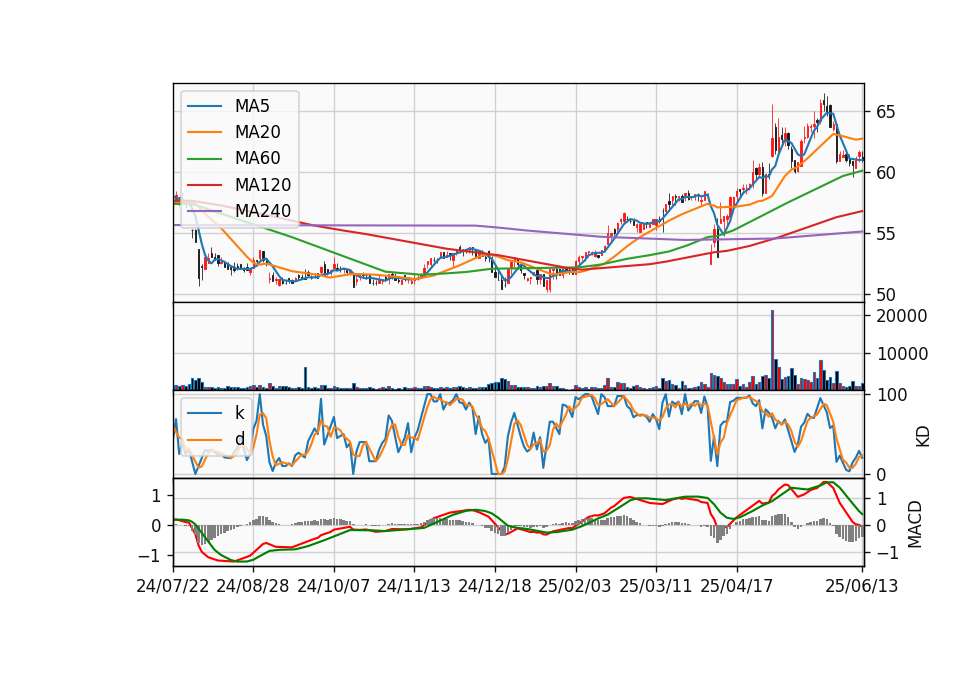Click the price axis value 55
960x690 pixels.
tap(885, 234)
